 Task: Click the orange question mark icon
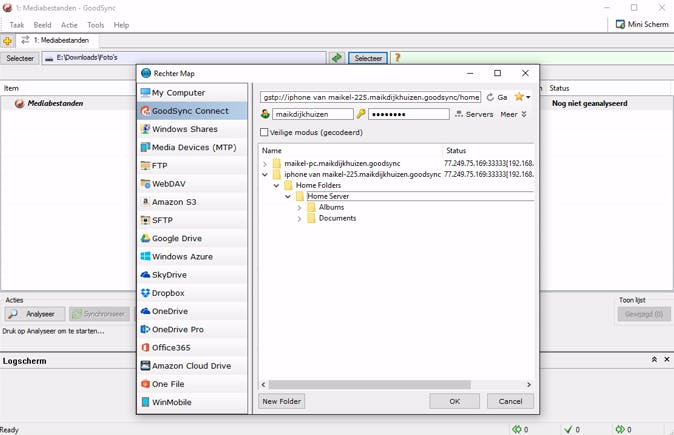[398, 58]
